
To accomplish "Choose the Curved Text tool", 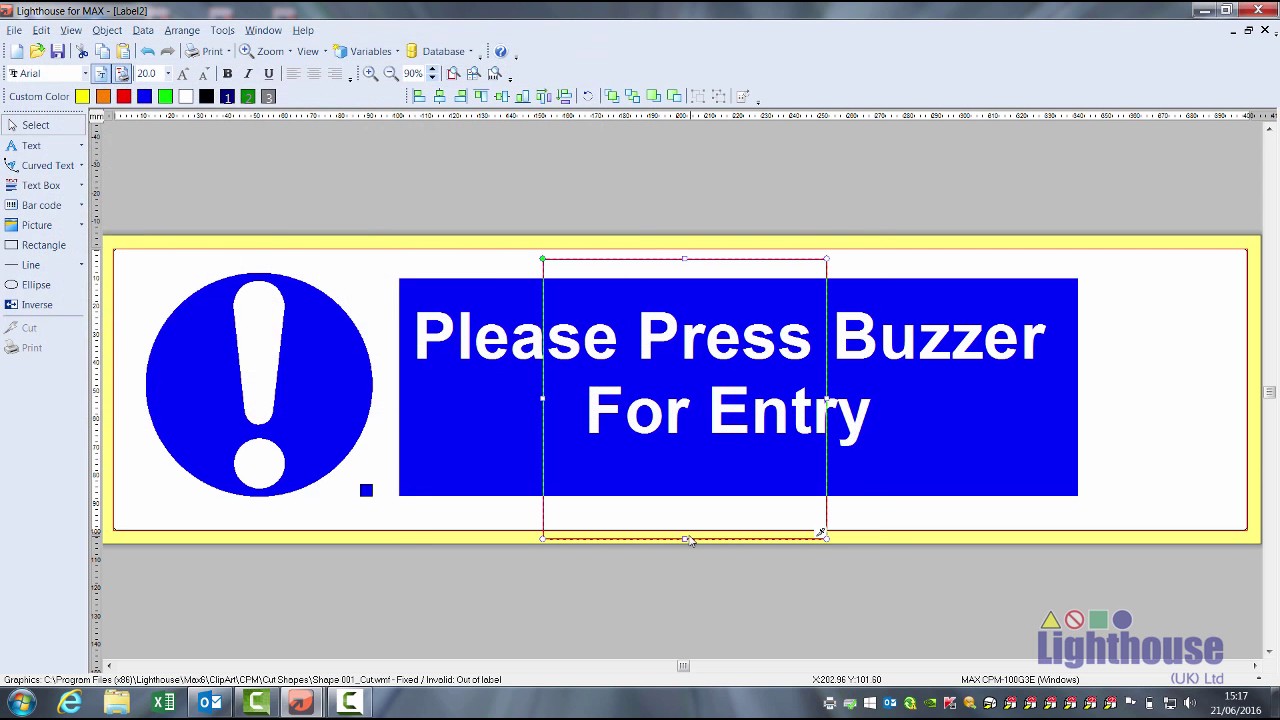I will pos(40,165).
